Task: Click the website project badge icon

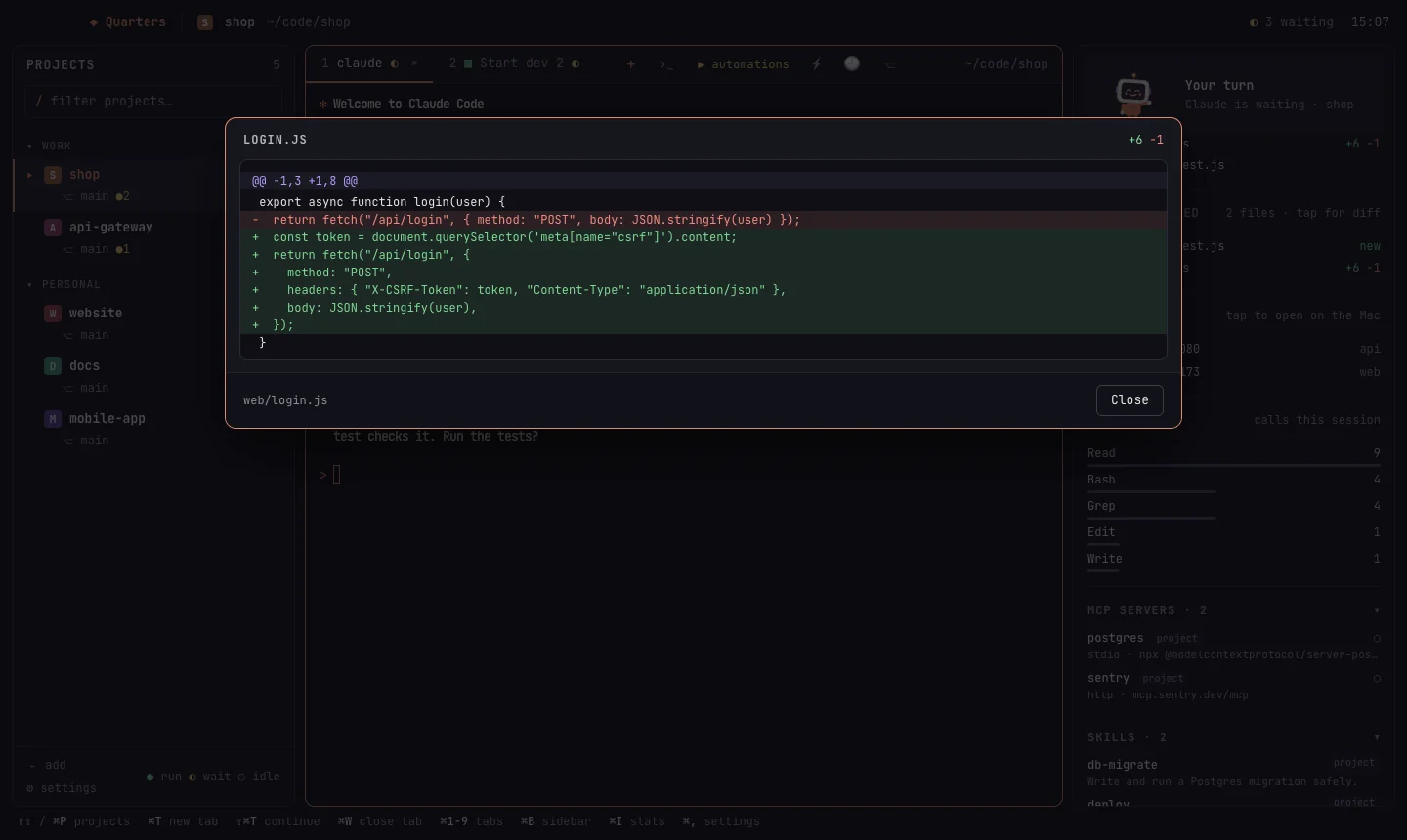Action: point(53,314)
